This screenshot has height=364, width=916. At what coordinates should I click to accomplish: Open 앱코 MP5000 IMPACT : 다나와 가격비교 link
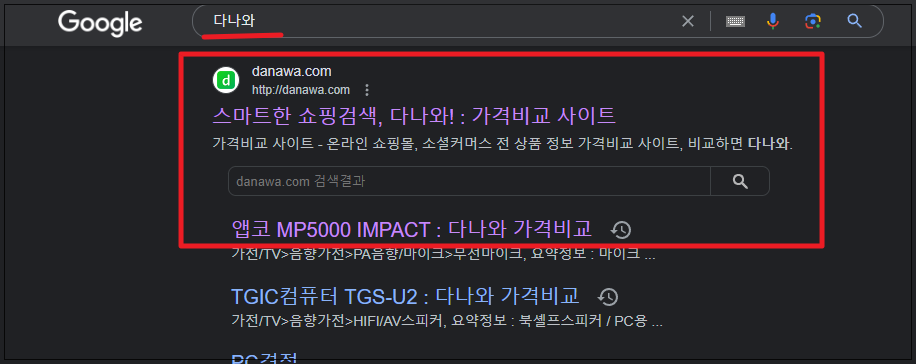pyautogui.click(x=412, y=229)
